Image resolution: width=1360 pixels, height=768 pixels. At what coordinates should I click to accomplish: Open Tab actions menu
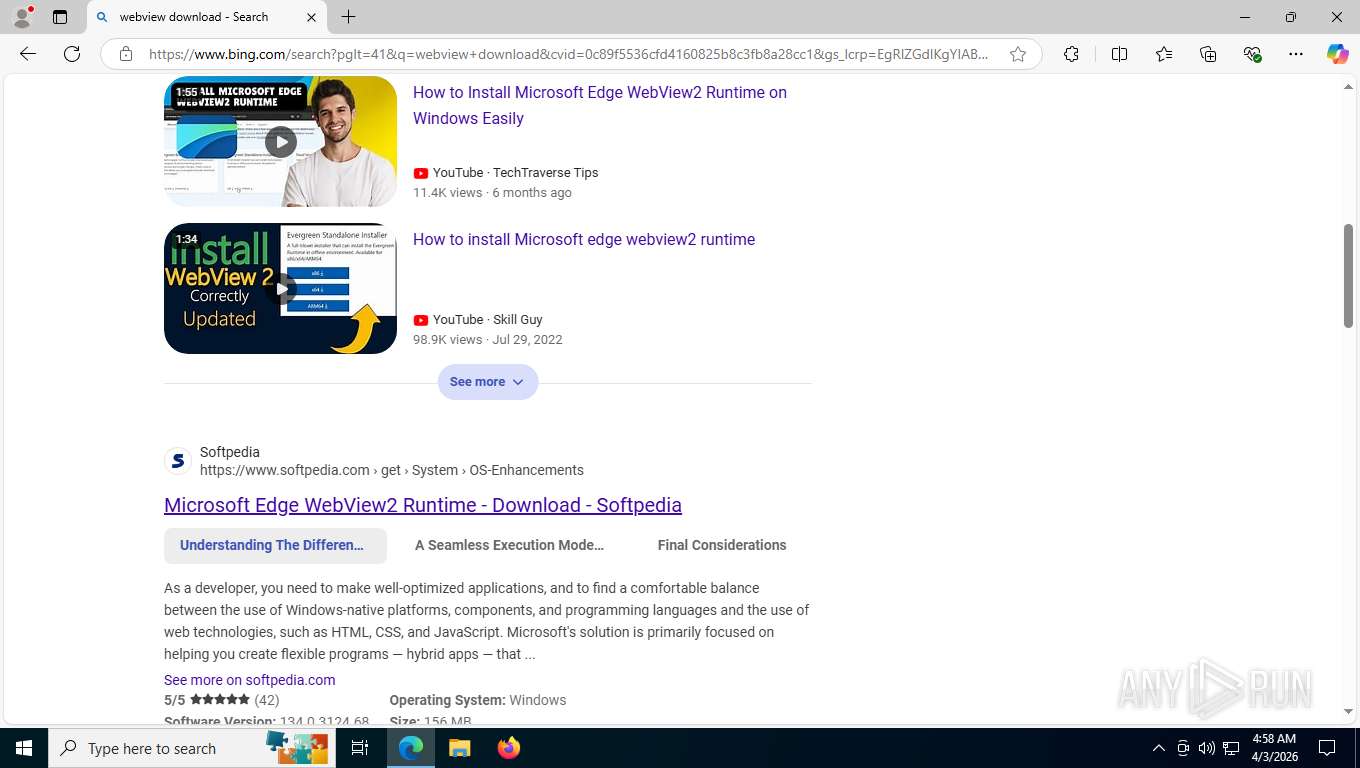(x=60, y=17)
